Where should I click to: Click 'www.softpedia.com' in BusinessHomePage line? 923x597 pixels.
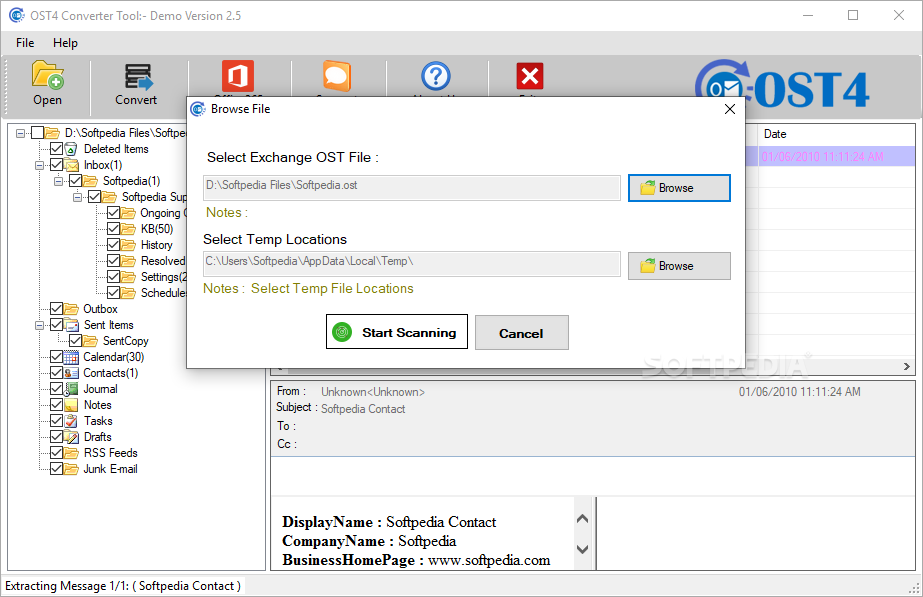(x=489, y=560)
